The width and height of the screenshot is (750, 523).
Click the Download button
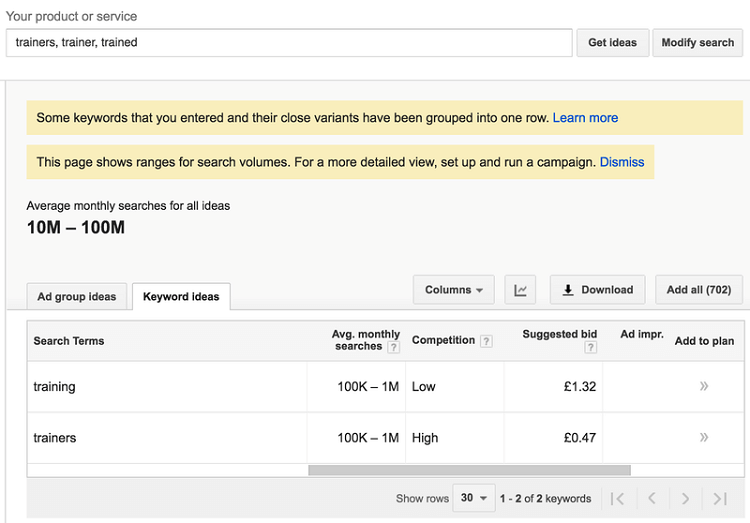point(597,290)
